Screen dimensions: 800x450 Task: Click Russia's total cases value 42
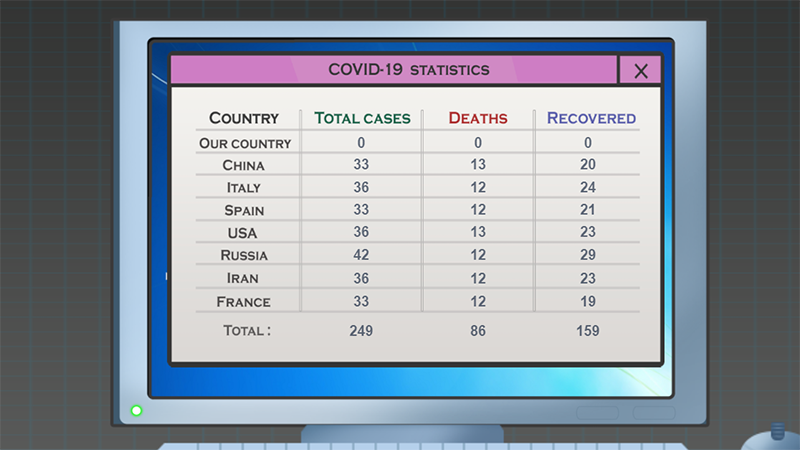click(361, 255)
